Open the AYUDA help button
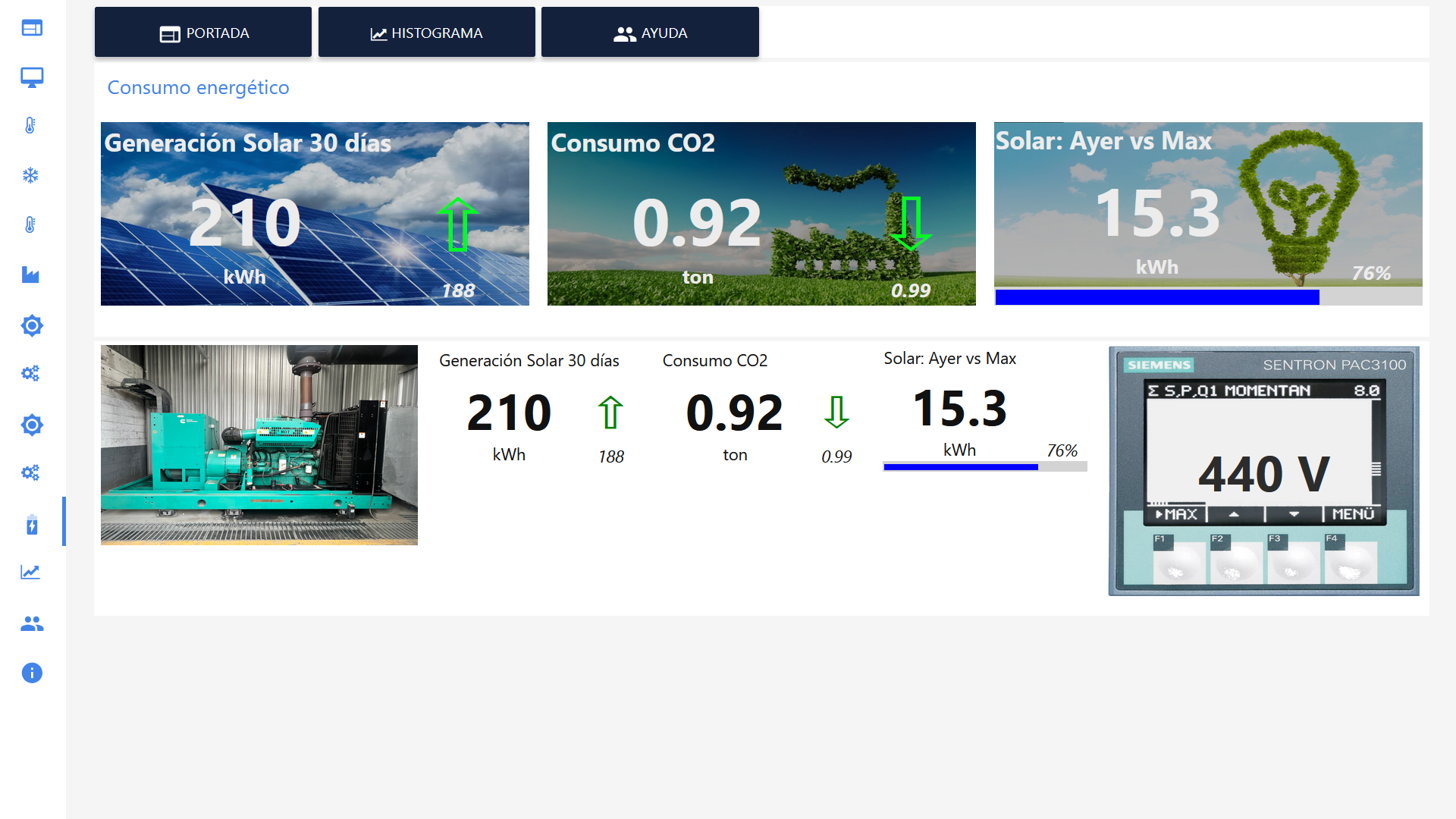The height and width of the screenshot is (819, 1456). tap(650, 33)
